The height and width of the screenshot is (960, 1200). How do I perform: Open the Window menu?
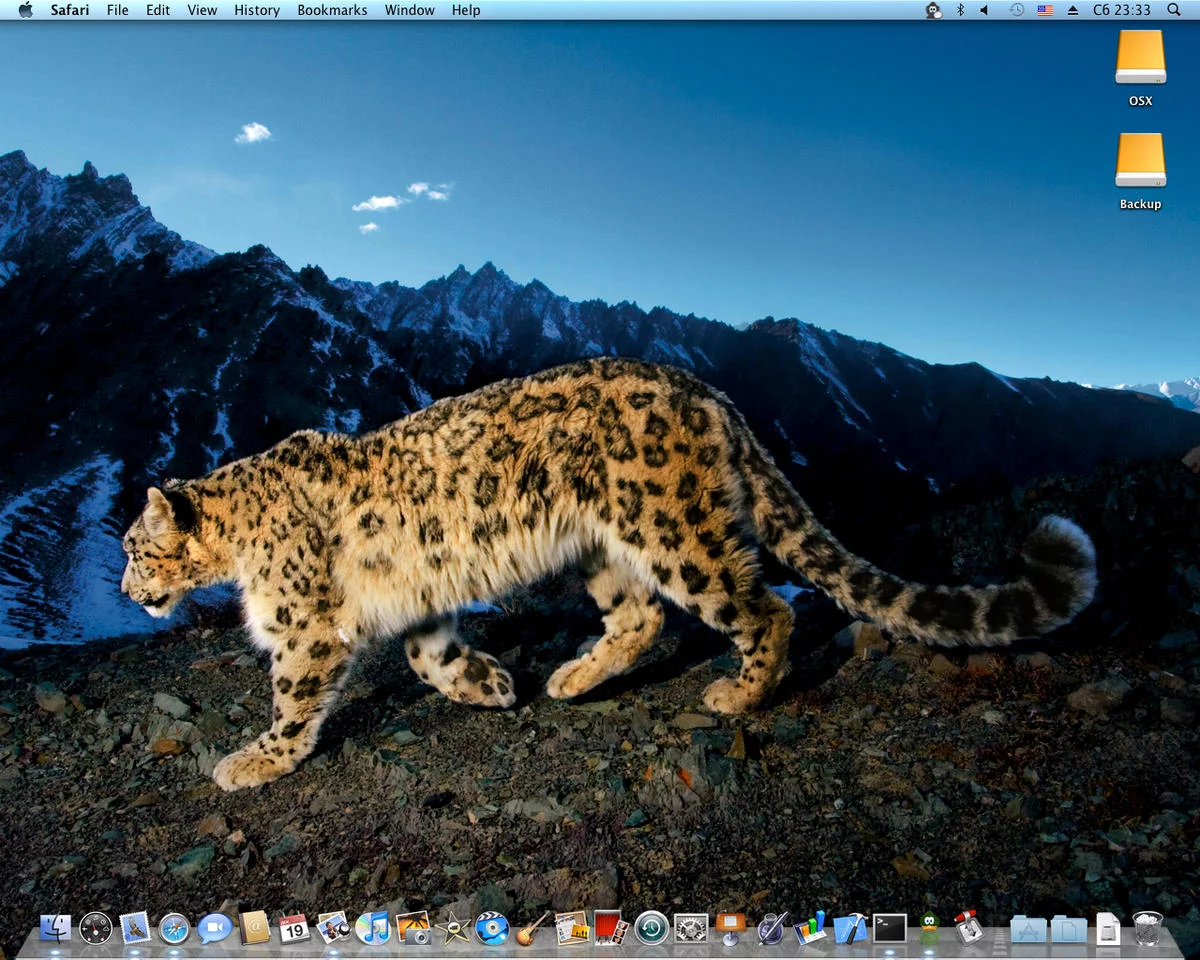410,10
